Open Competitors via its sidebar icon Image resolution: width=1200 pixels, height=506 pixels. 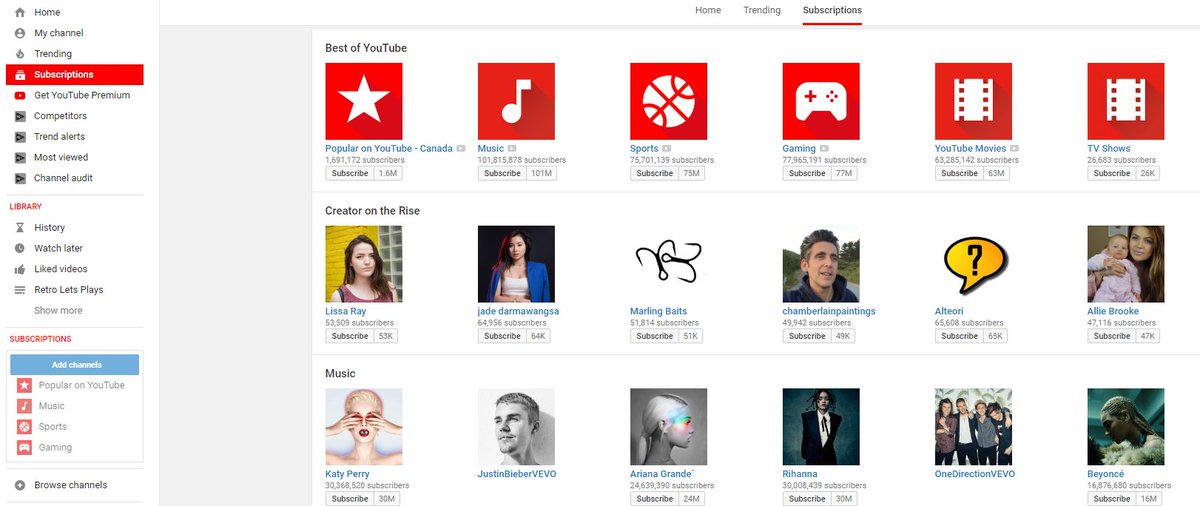[x=20, y=116]
